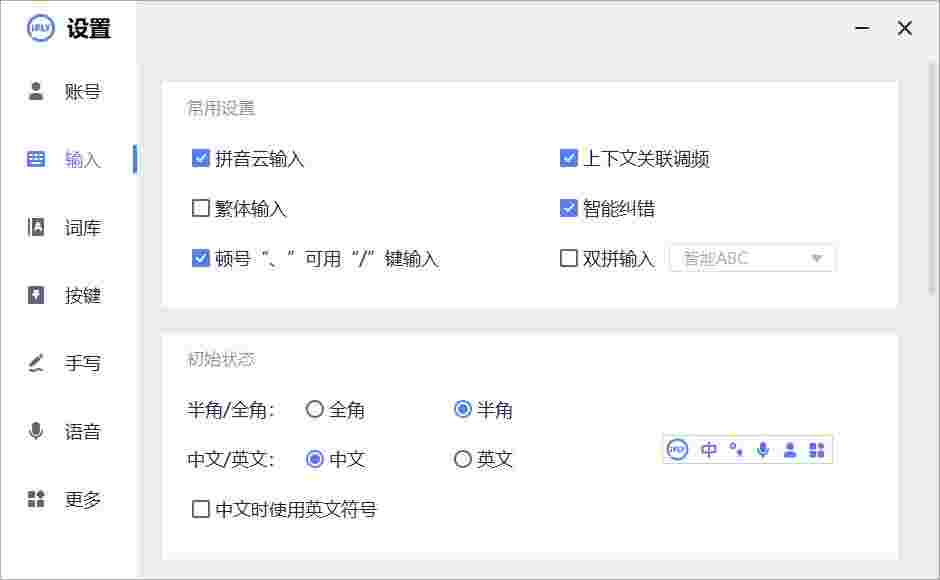The width and height of the screenshot is (940, 580).
Task: Select 全角 full-width radio button
Action: 316,409
